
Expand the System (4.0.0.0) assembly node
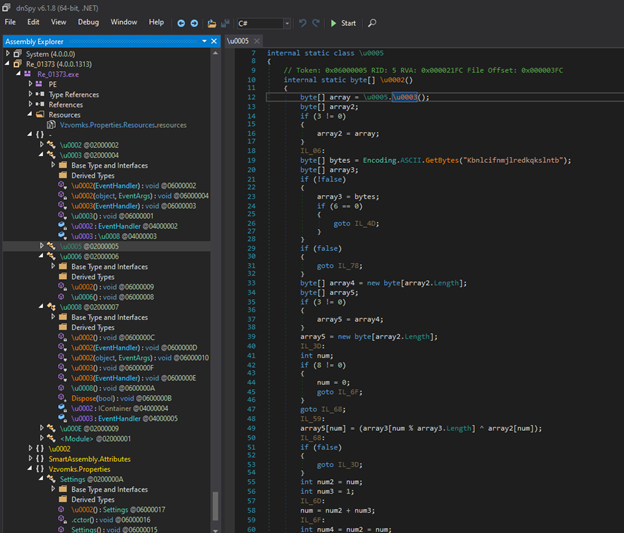pyautogui.click(x=9, y=54)
